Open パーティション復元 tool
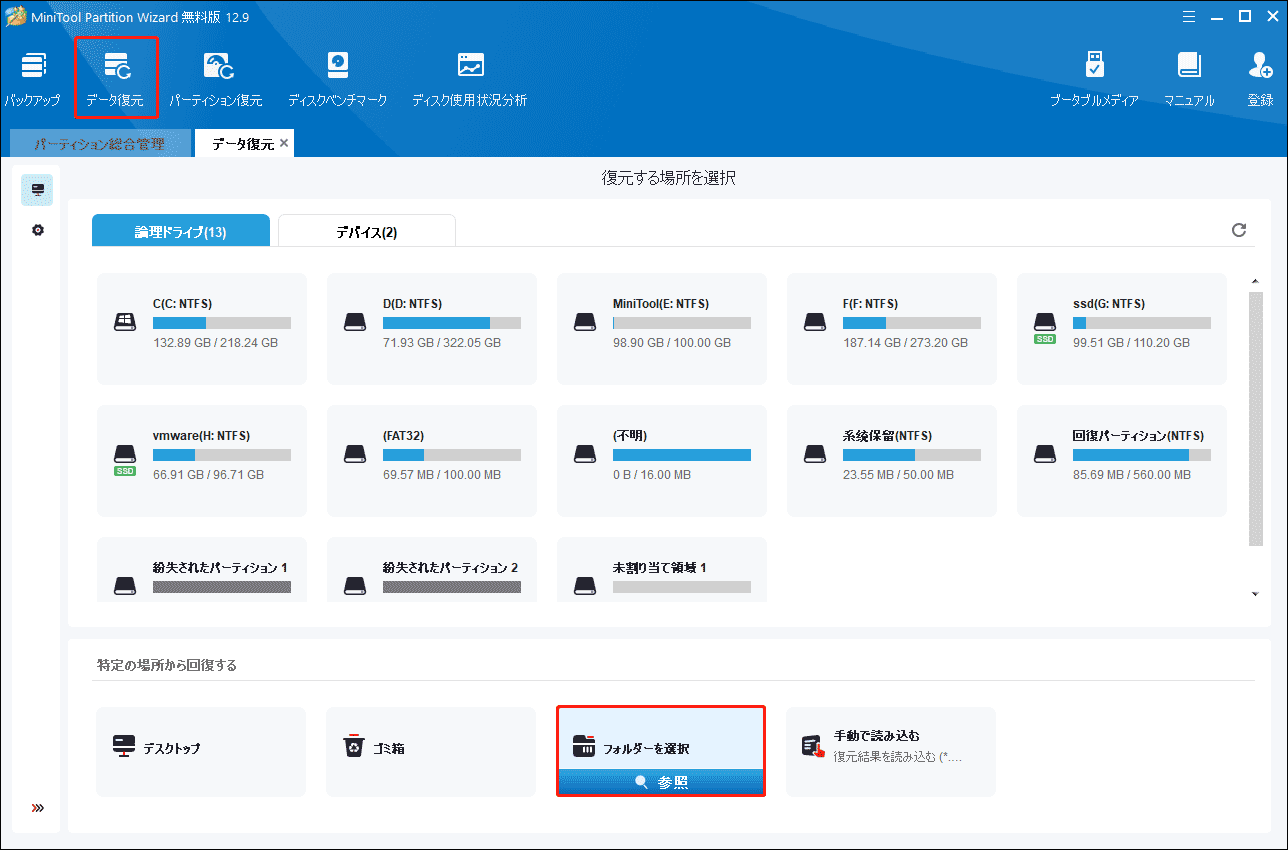This screenshot has width=1288, height=850. click(216, 79)
